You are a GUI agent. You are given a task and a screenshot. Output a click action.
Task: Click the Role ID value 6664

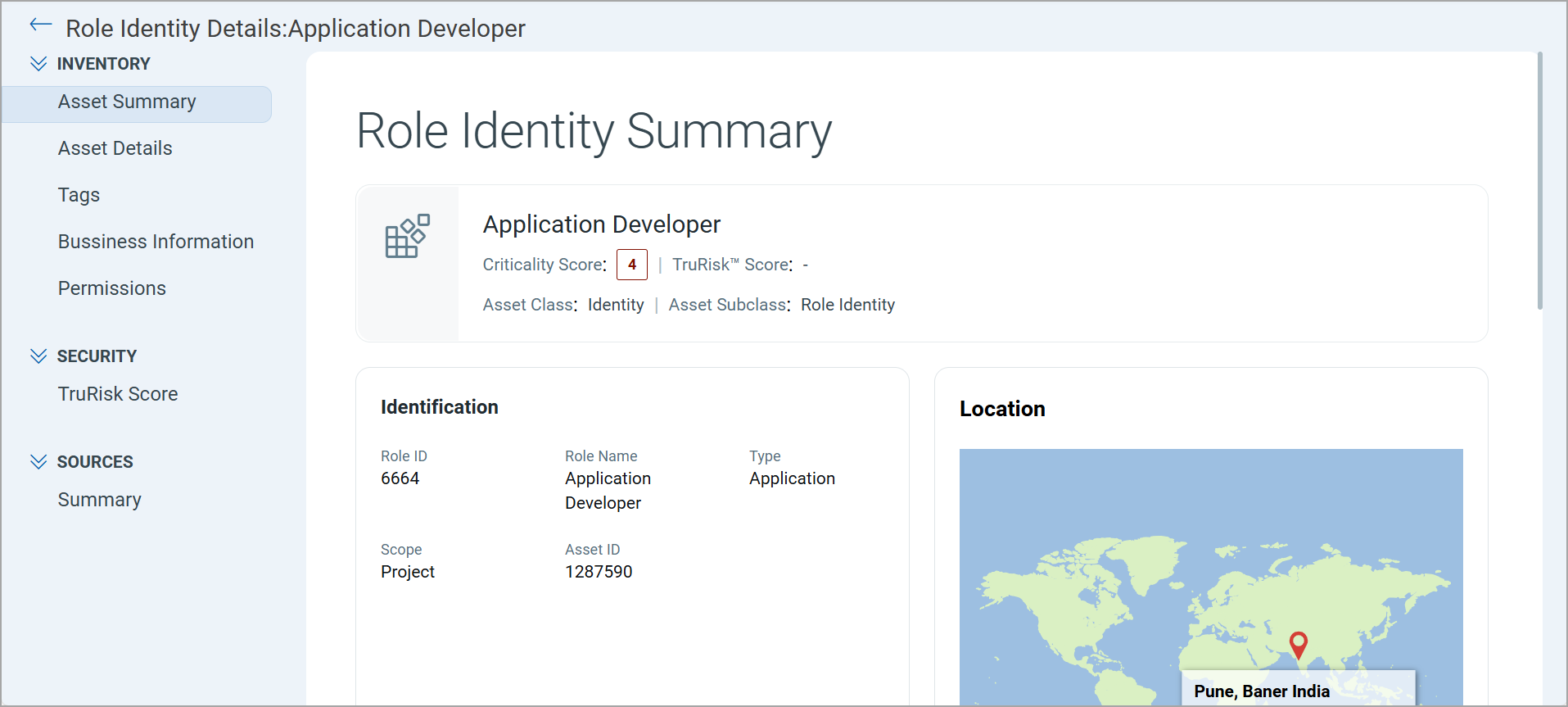400,478
